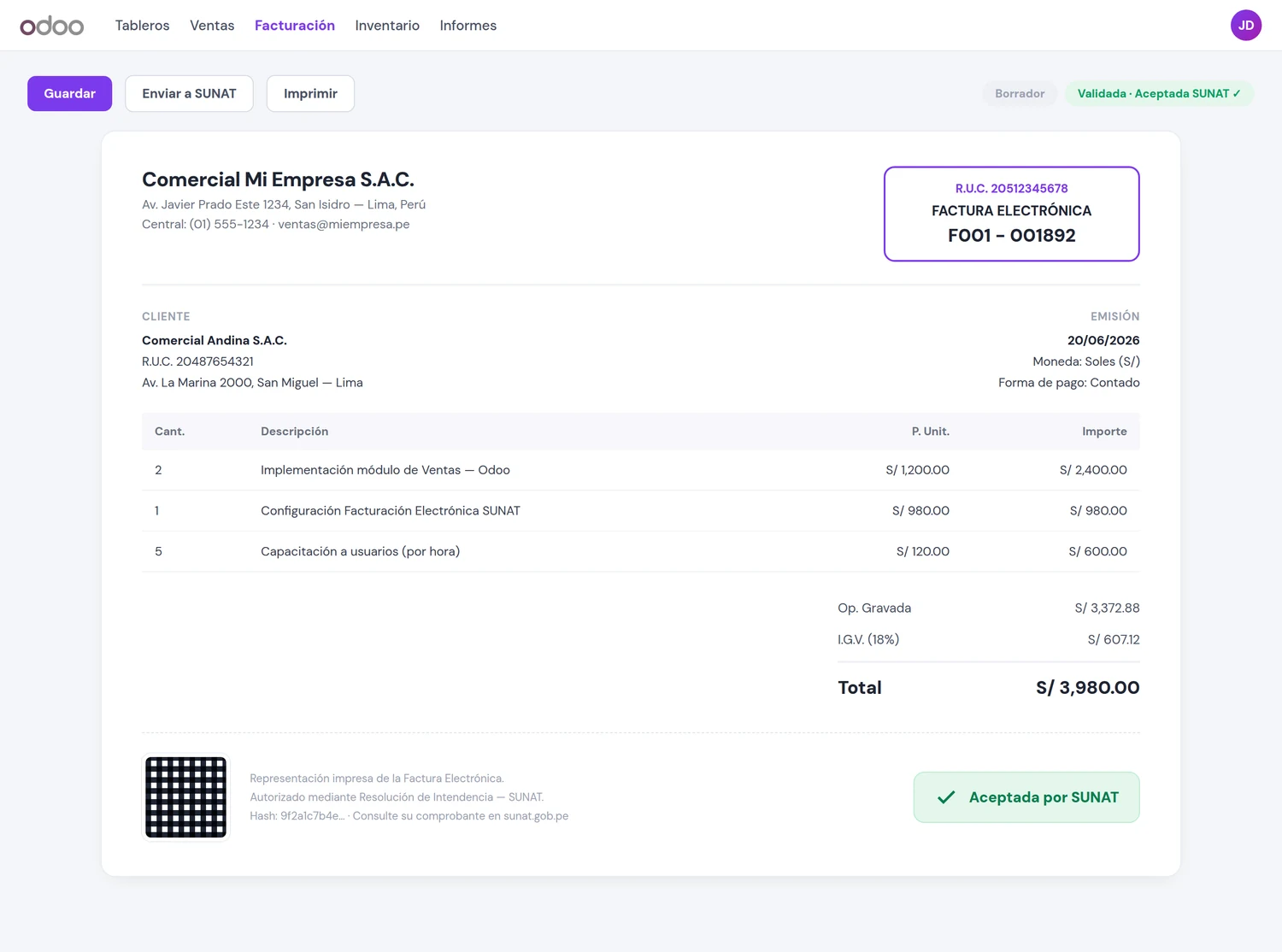Image resolution: width=1282 pixels, height=952 pixels.
Task: Open the Tableros menu
Action: (x=143, y=26)
